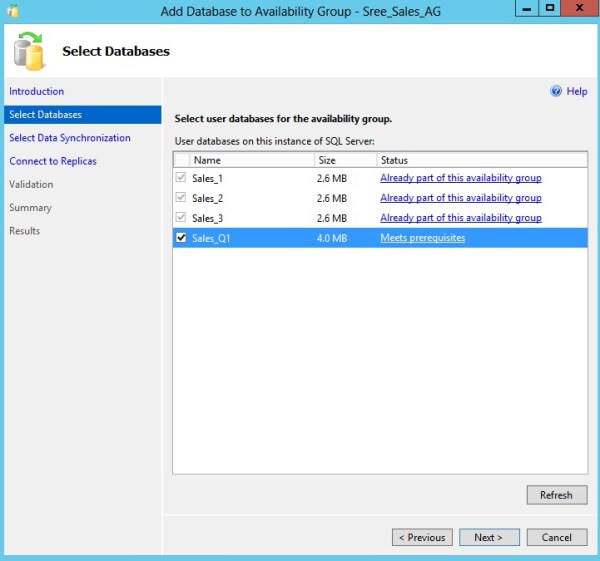Viewport: 600px width, 561px height.
Task: Open the Introduction wizard page
Action: point(37,92)
